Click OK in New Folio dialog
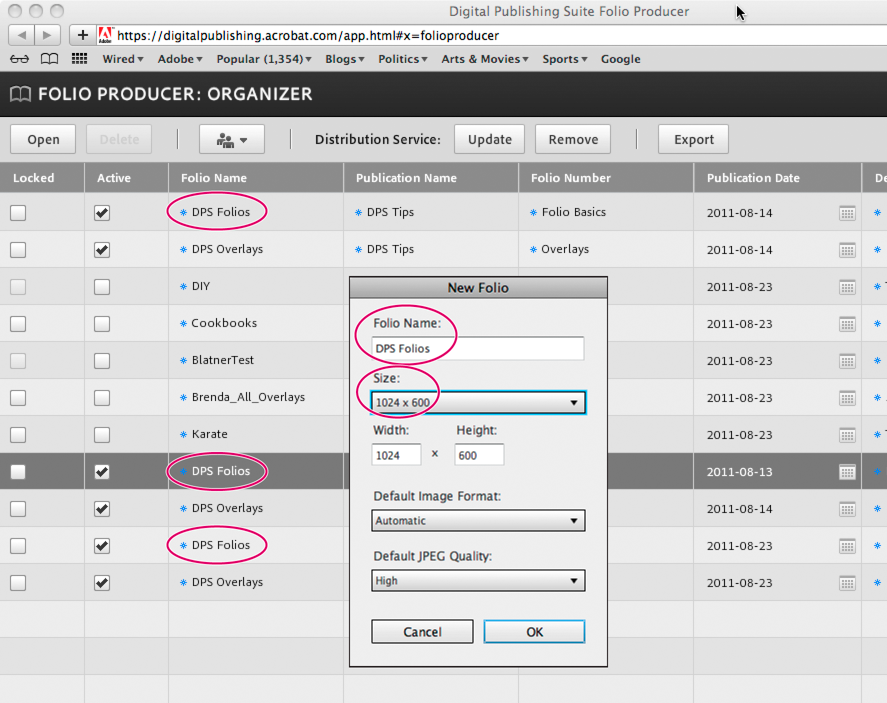 click(535, 632)
